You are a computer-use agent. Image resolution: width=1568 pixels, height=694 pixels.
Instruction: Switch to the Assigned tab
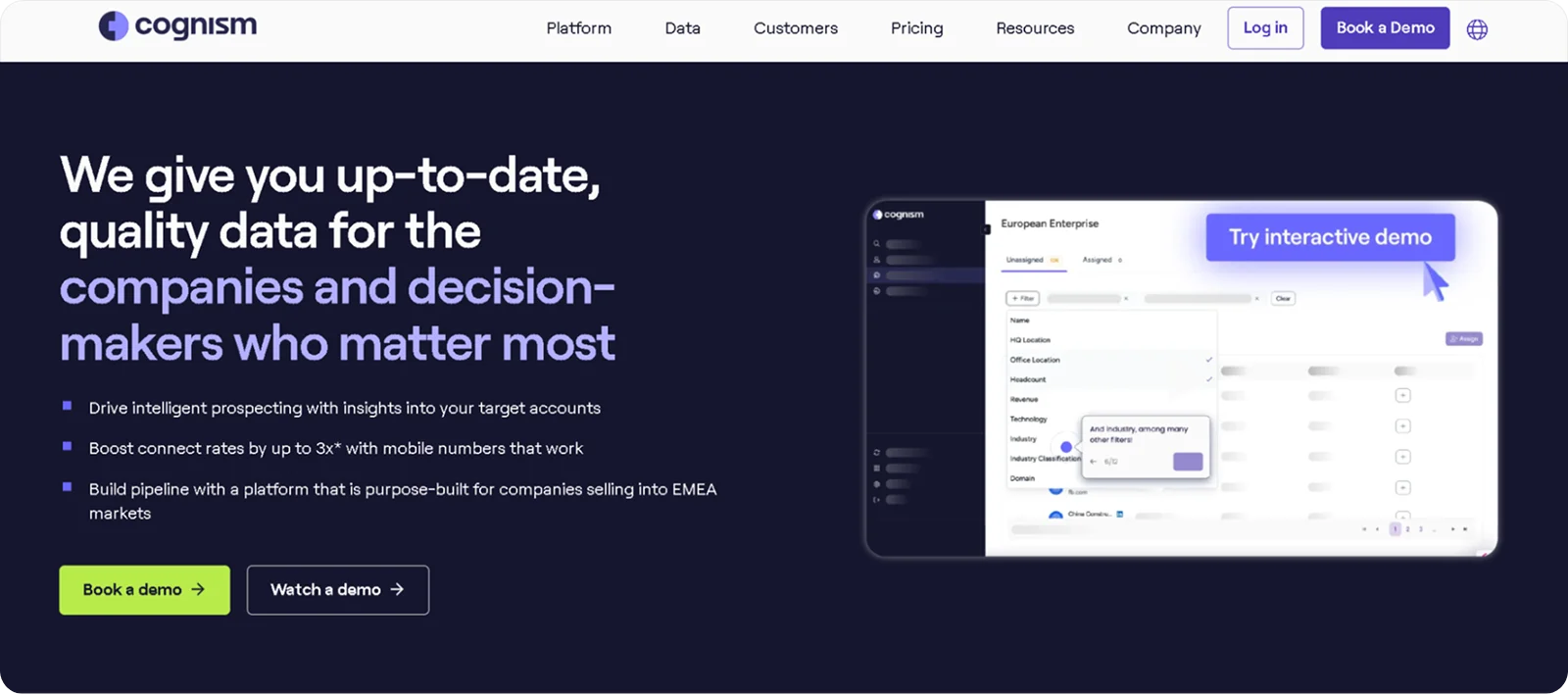[1102, 260]
